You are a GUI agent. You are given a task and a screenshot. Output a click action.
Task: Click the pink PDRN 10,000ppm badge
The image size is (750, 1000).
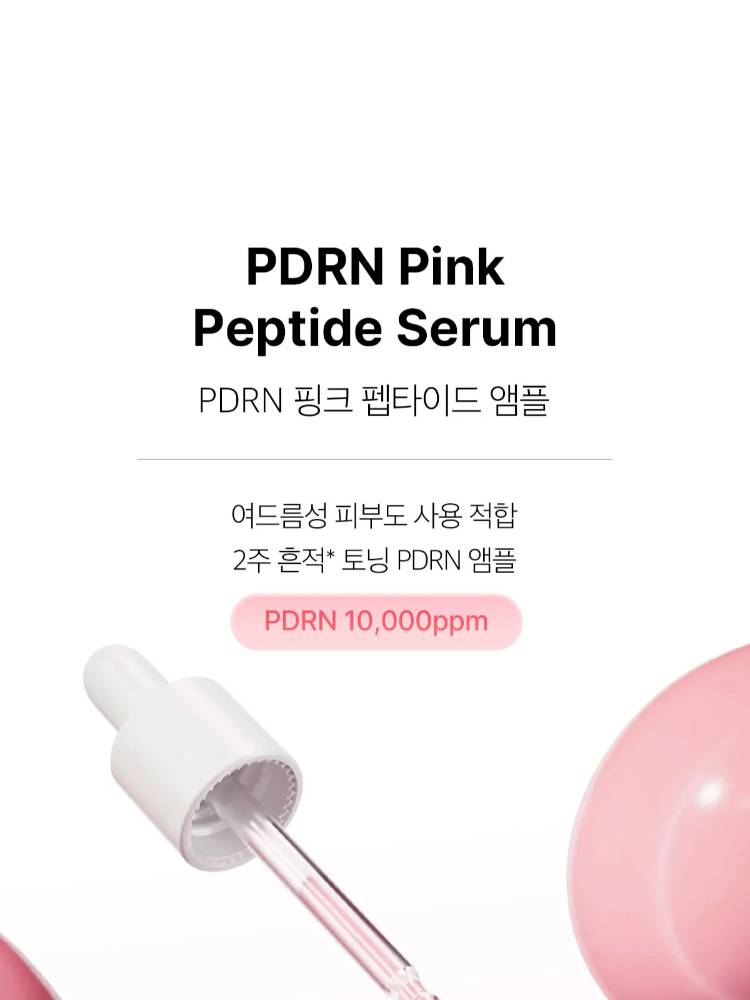376,622
